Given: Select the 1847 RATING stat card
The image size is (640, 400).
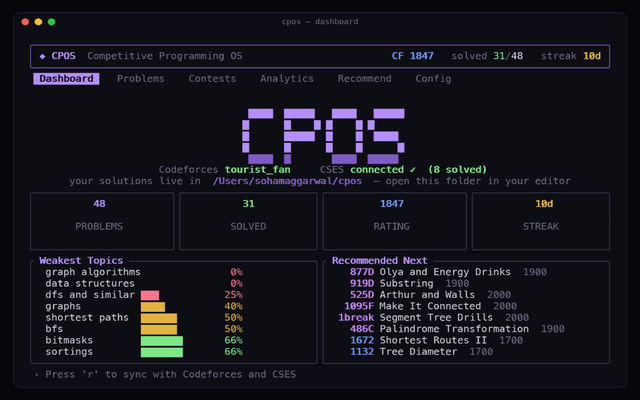Looking at the screenshot, I should 394,221.
